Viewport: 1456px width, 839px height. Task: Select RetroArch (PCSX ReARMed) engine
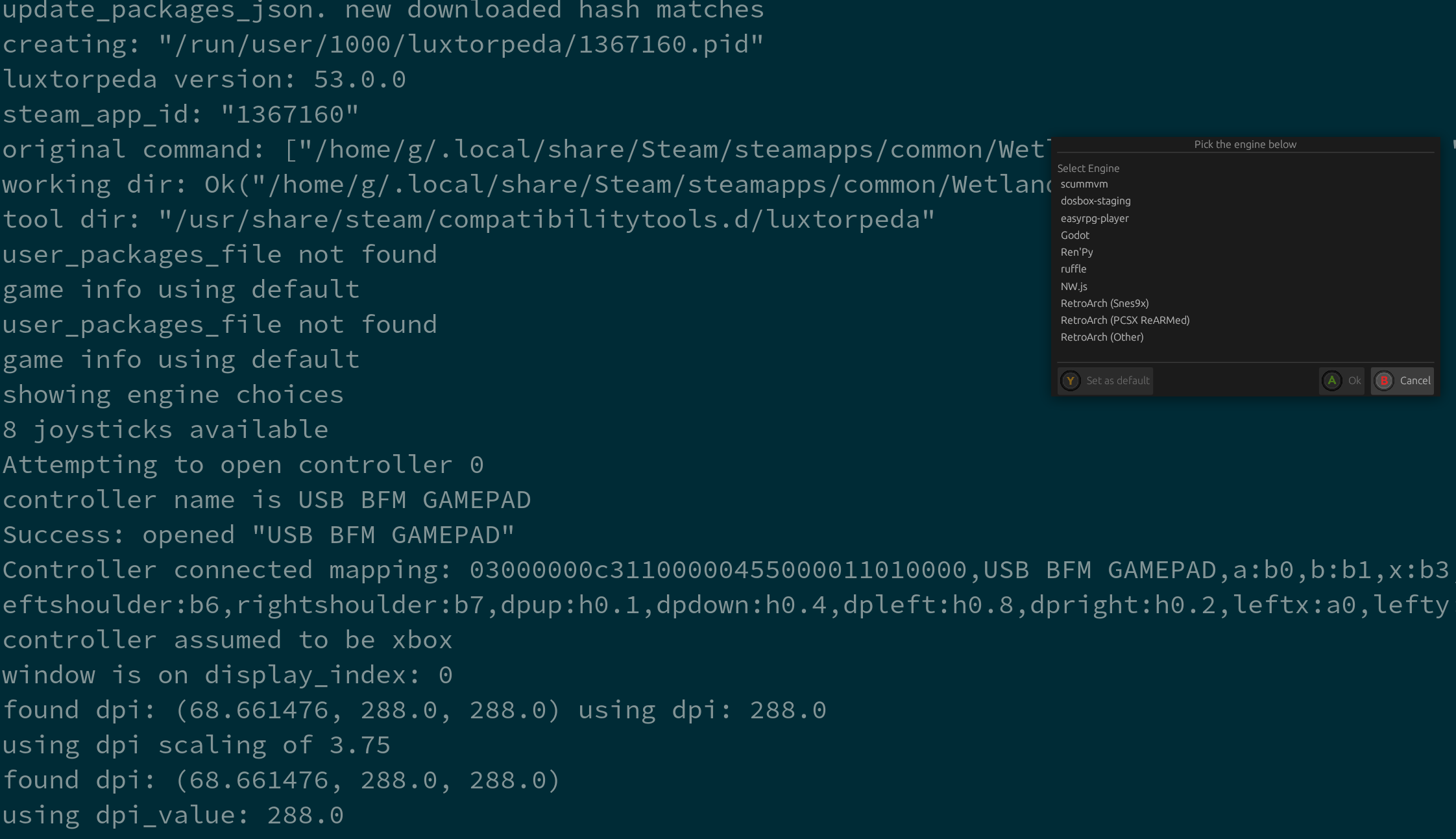point(1125,319)
